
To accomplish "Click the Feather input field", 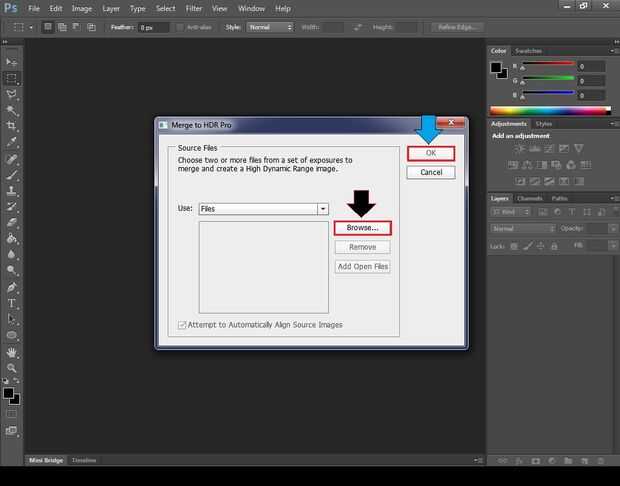I will coord(153,27).
